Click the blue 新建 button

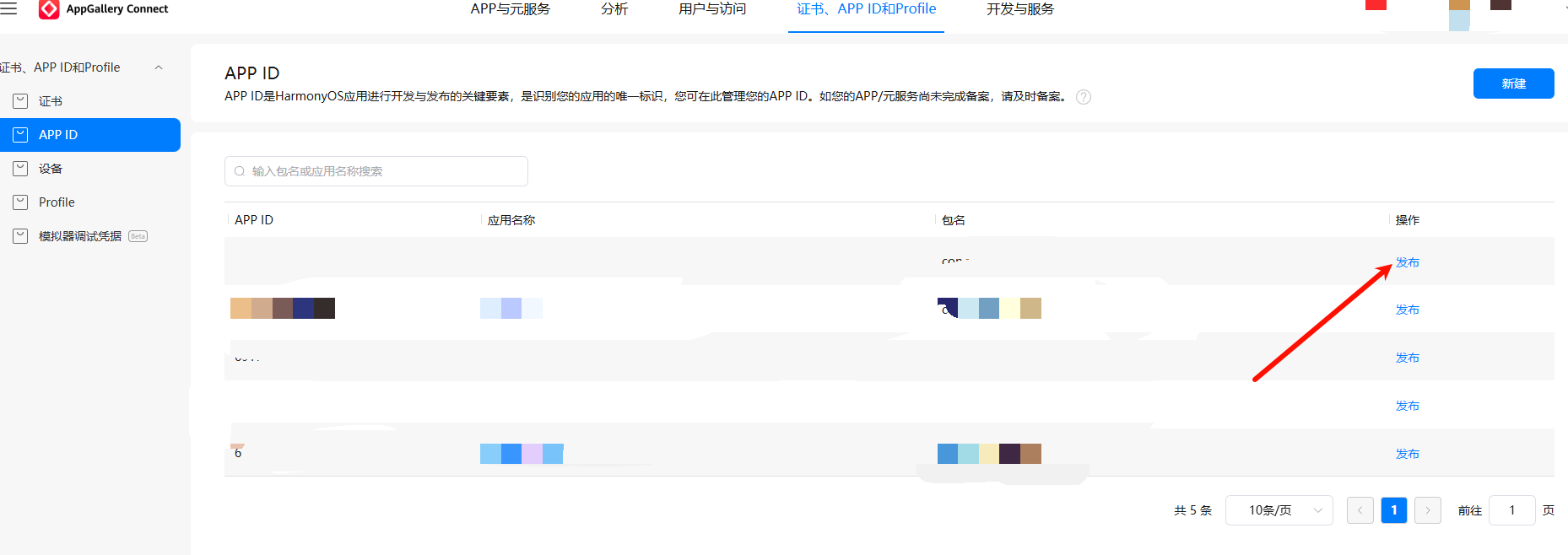[1513, 84]
